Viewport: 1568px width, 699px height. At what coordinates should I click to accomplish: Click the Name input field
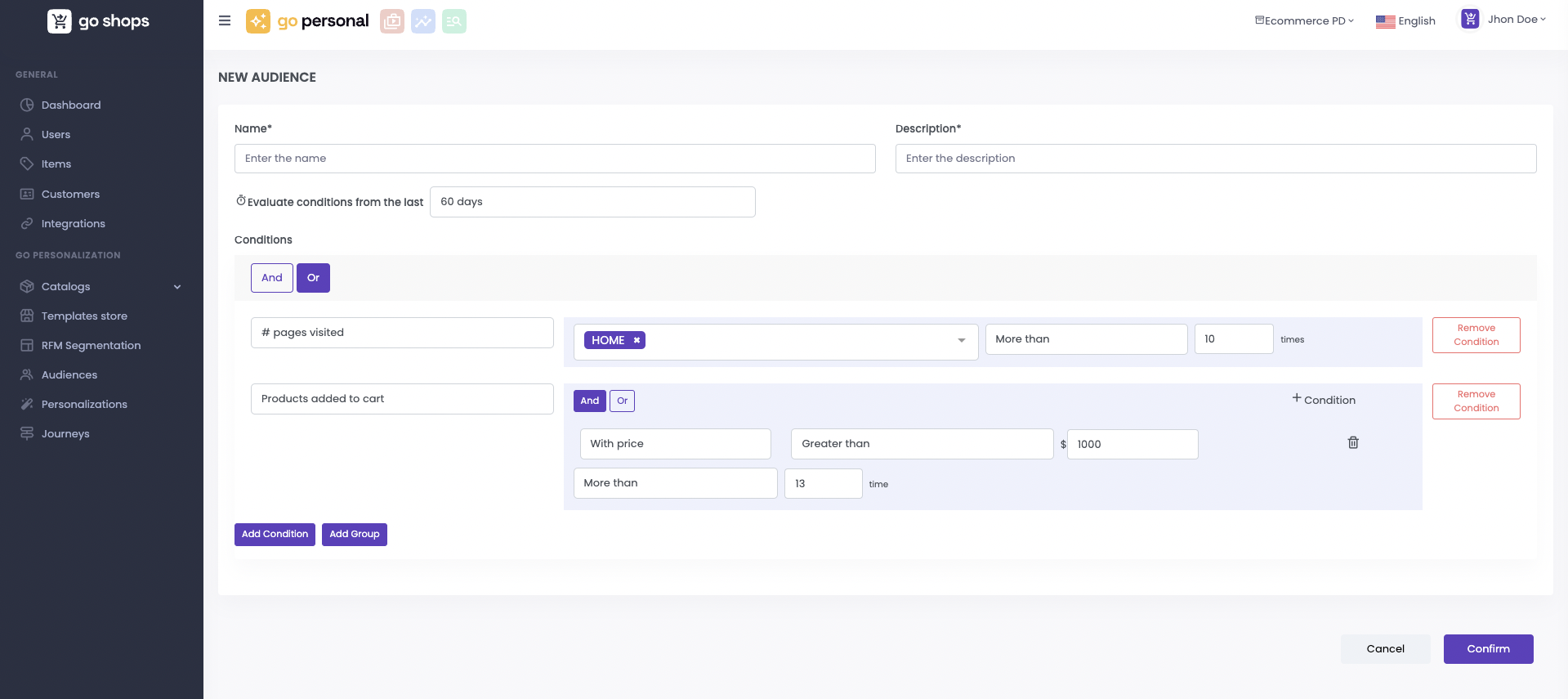(x=555, y=159)
